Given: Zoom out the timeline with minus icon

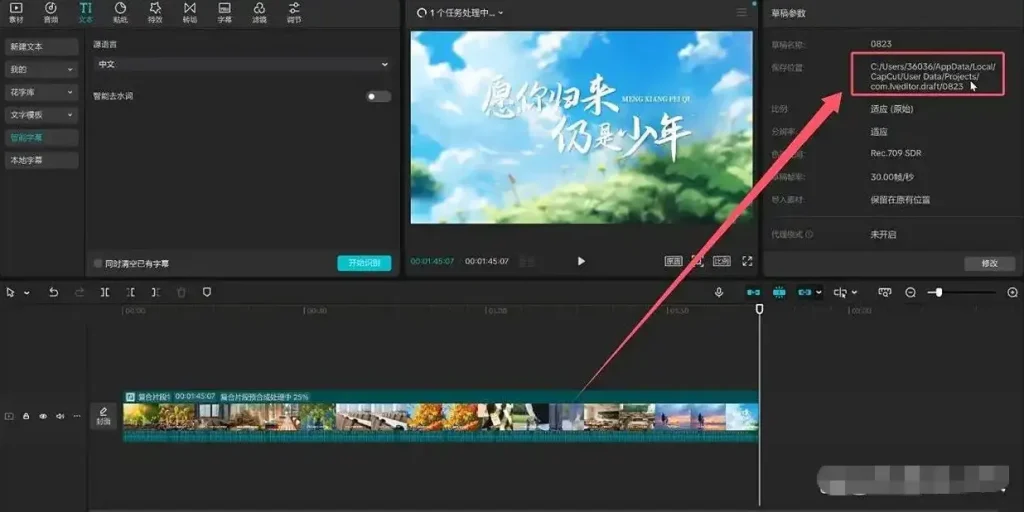Looking at the screenshot, I should pyautogui.click(x=911, y=293).
